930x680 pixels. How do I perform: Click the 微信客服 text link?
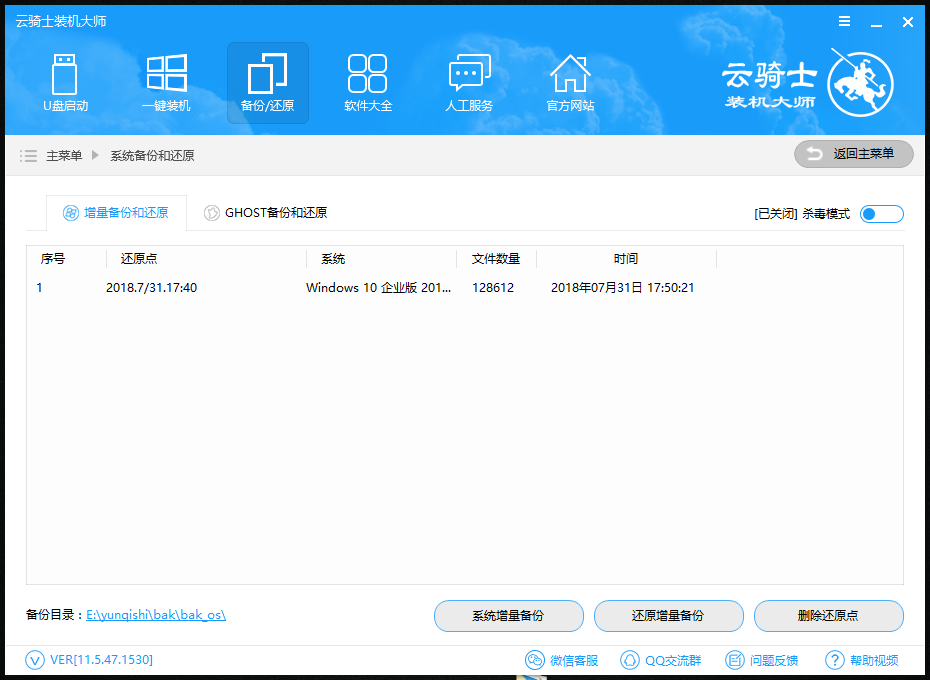pos(574,660)
